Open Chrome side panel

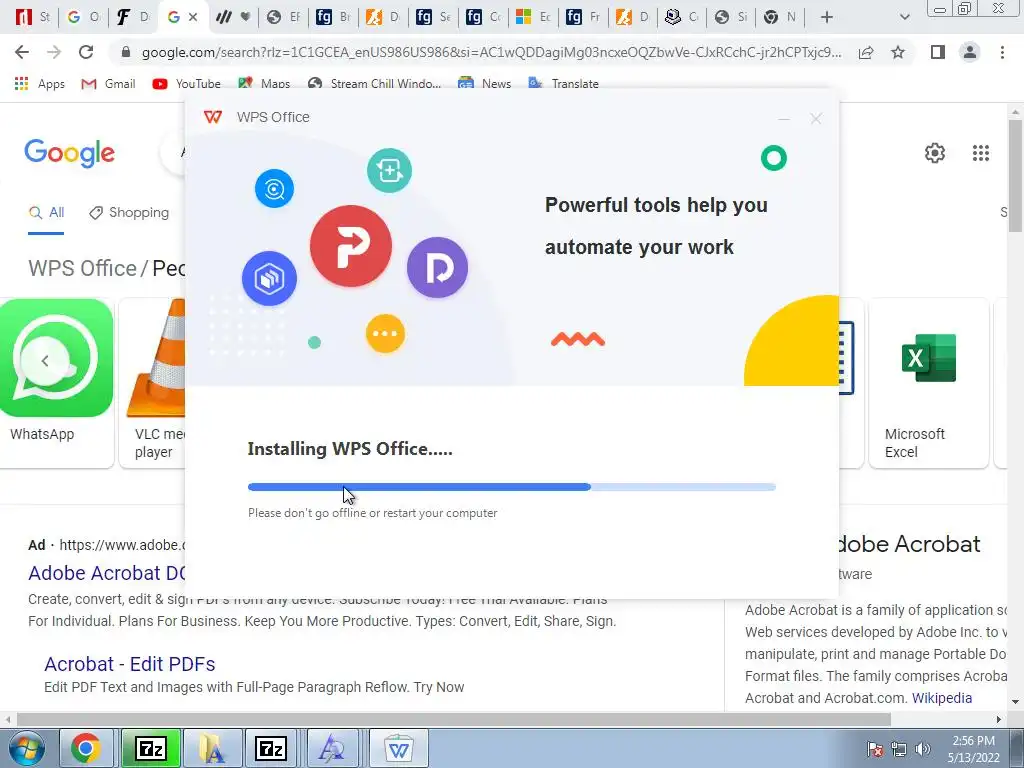point(938,52)
